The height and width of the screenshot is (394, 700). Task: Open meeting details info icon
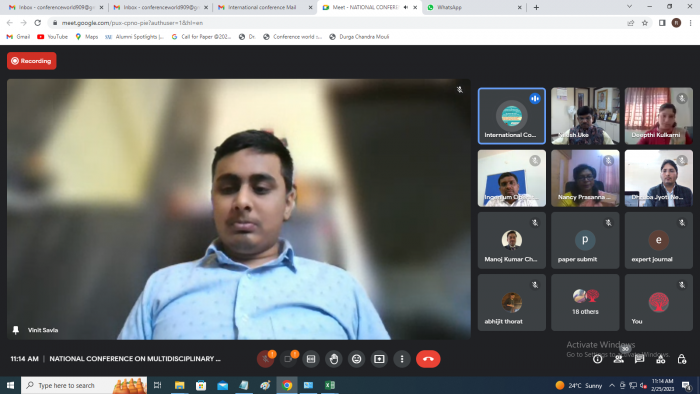click(597, 359)
